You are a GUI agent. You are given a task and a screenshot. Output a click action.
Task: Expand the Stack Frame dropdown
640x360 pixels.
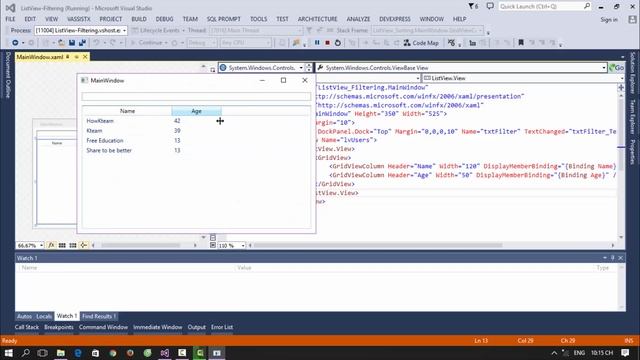(x=480, y=31)
